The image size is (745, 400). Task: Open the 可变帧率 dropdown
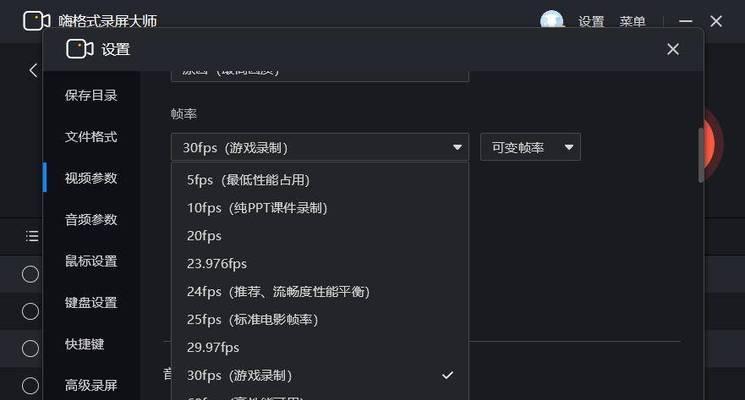pyautogui.click(x=530, y=147)
